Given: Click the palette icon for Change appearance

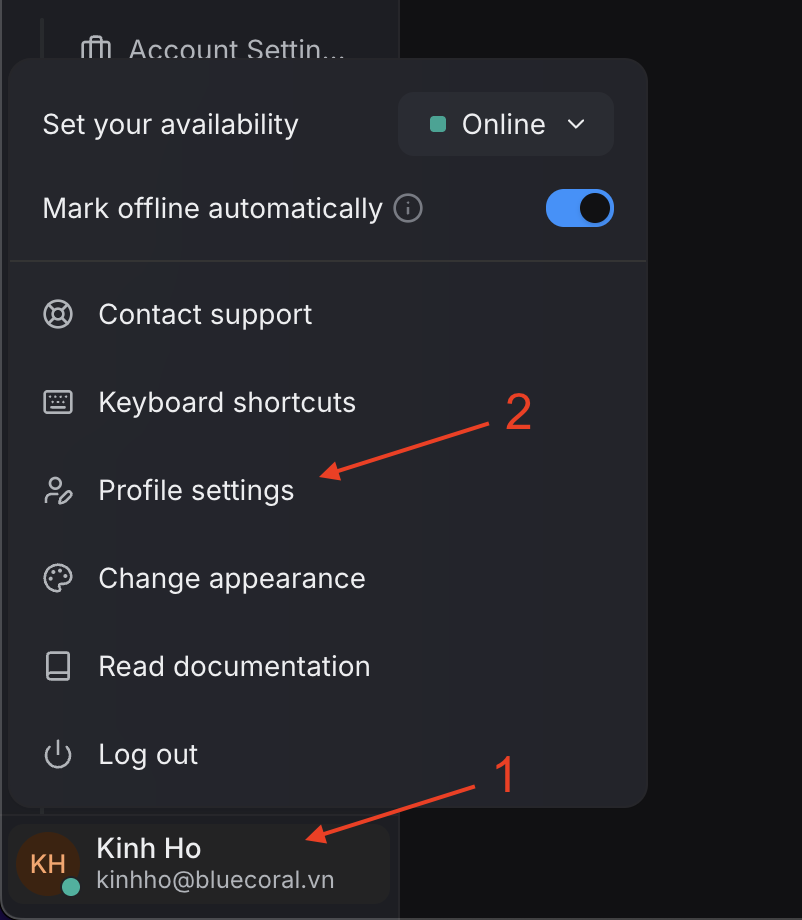Looking at the screenshot, I should 58,579.
